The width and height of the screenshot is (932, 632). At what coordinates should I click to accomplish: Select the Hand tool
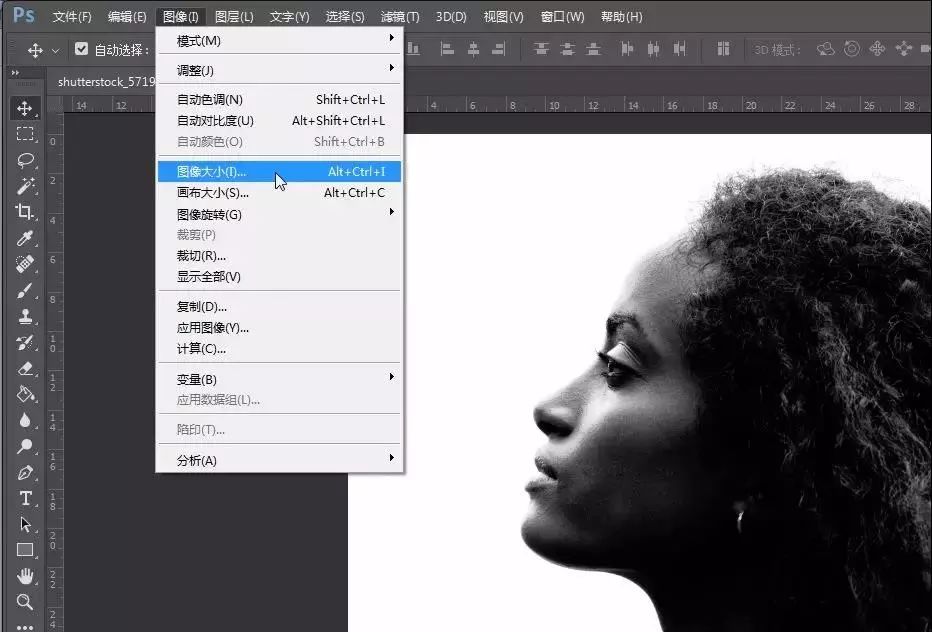pyautogui.click(x=25, y=576)
